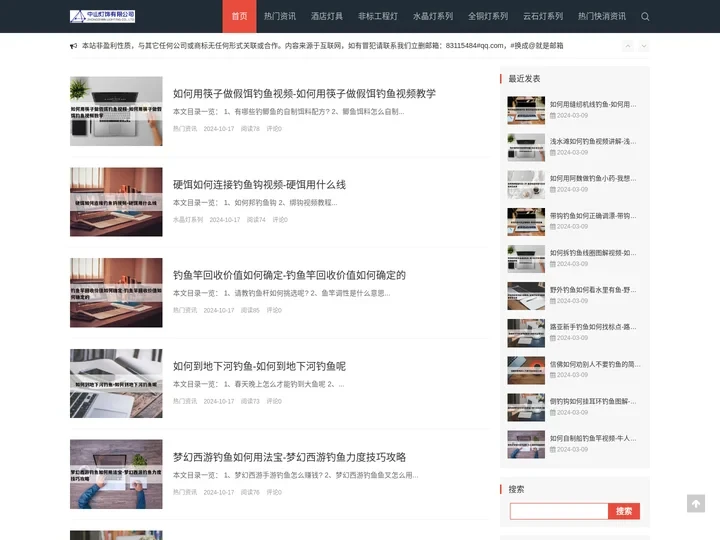This screenshot has height=540, width=720.
Task: Focus the sidebar search text field
Action: [x=559, y=511]
